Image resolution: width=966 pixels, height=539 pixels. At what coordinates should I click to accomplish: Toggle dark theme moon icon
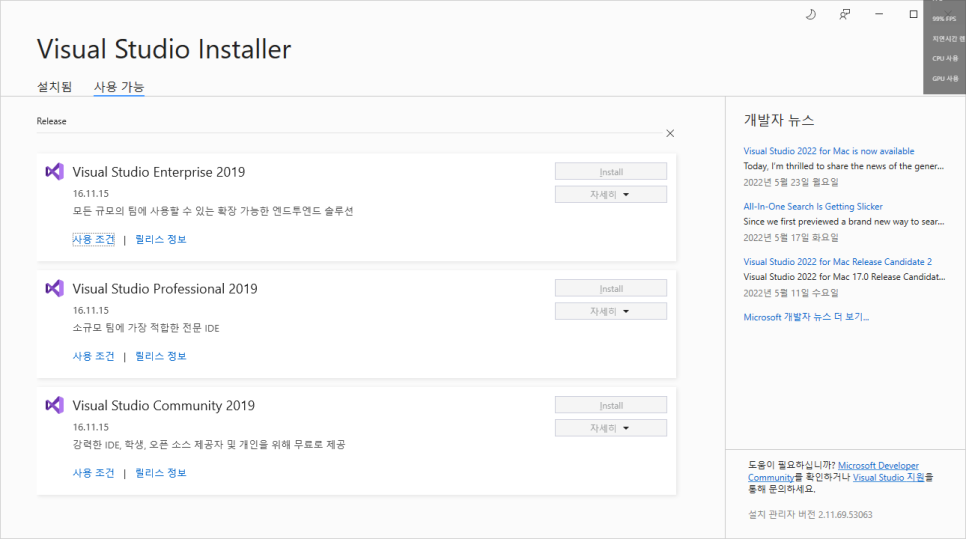[811, 14]
